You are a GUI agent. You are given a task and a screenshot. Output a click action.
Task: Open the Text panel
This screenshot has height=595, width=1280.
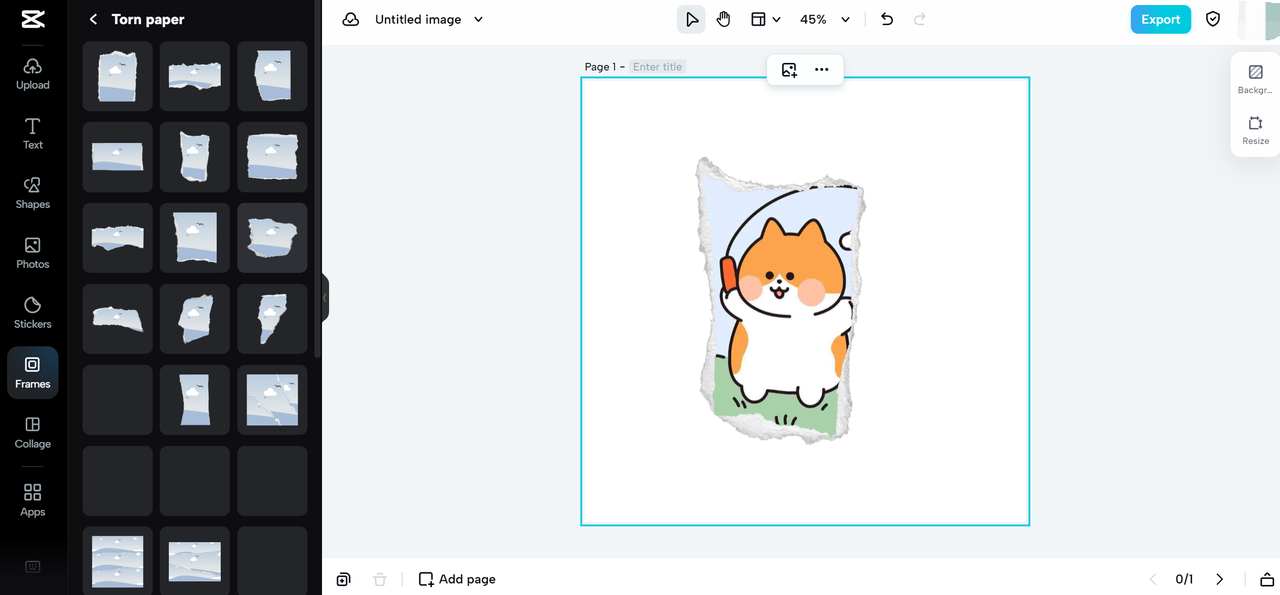[x=33, y=133]
